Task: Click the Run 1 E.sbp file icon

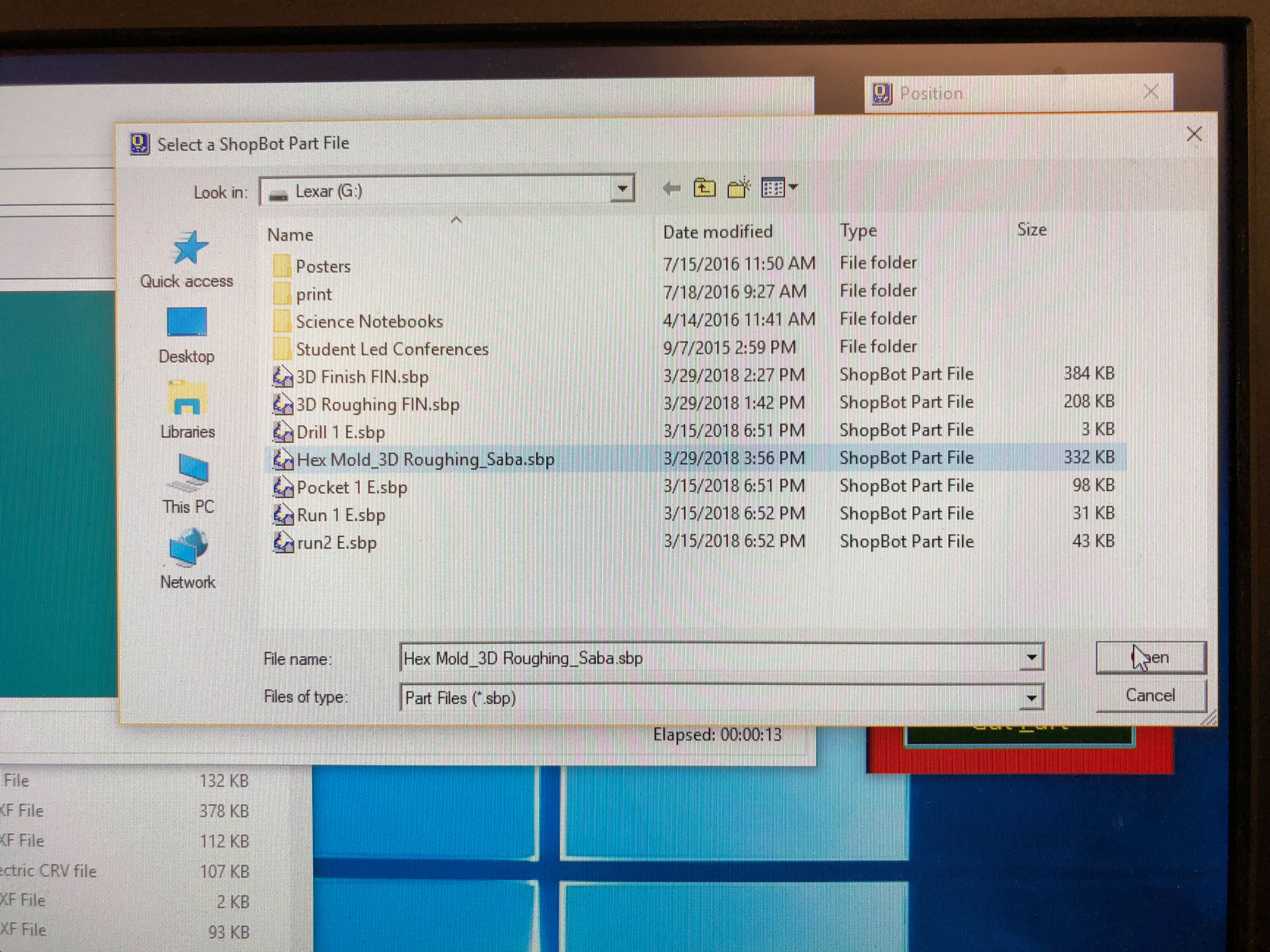Action: pos(283,514)
